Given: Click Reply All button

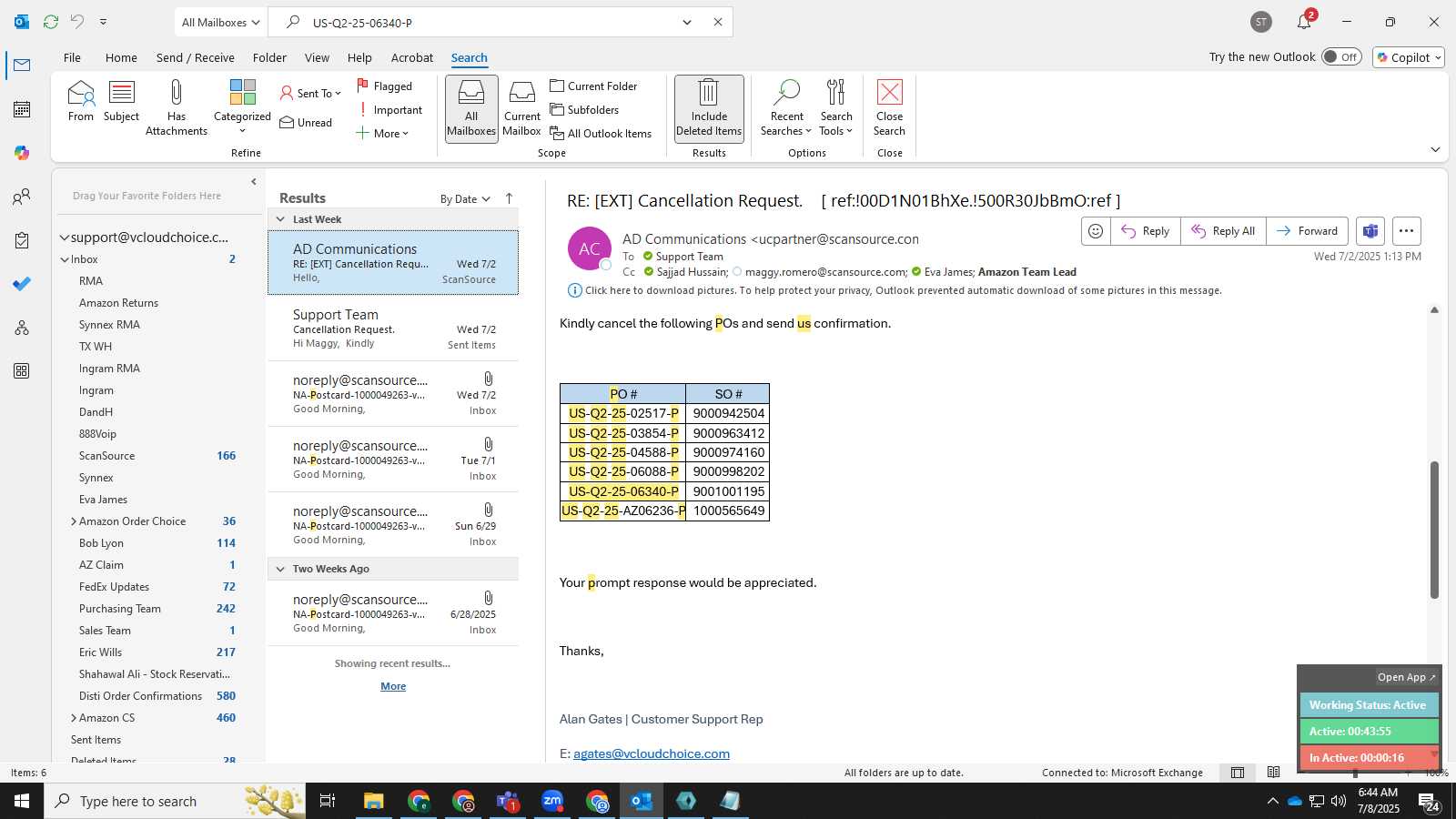Looking at the screenshot, I should click(1223, 231).
